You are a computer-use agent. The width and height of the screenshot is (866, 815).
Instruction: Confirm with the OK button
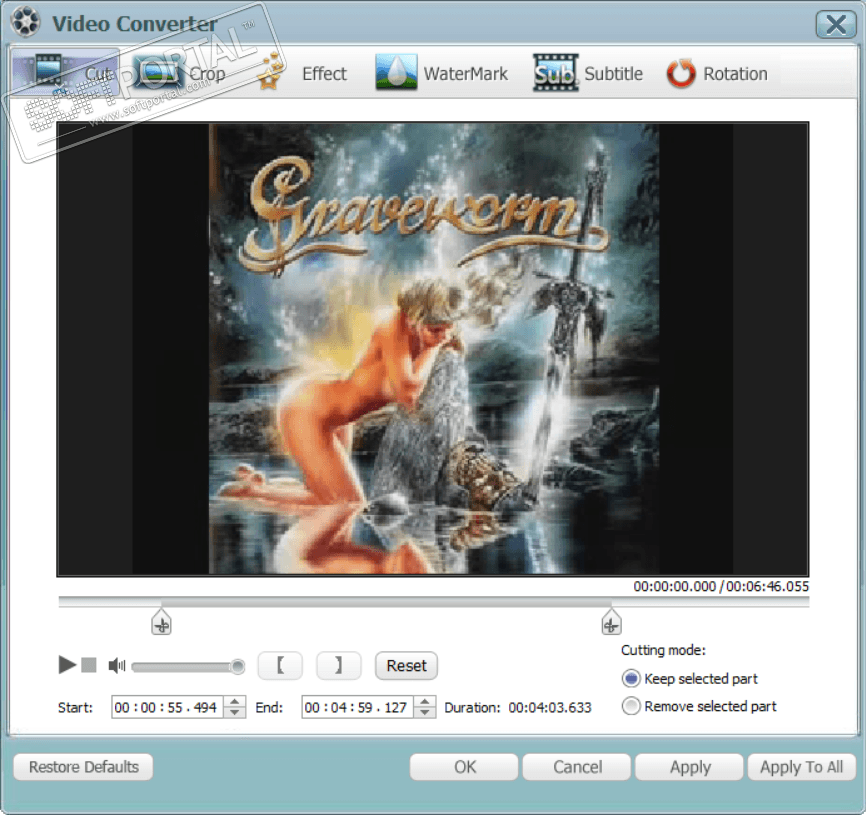pyautogui.click(x=464, y=767)
